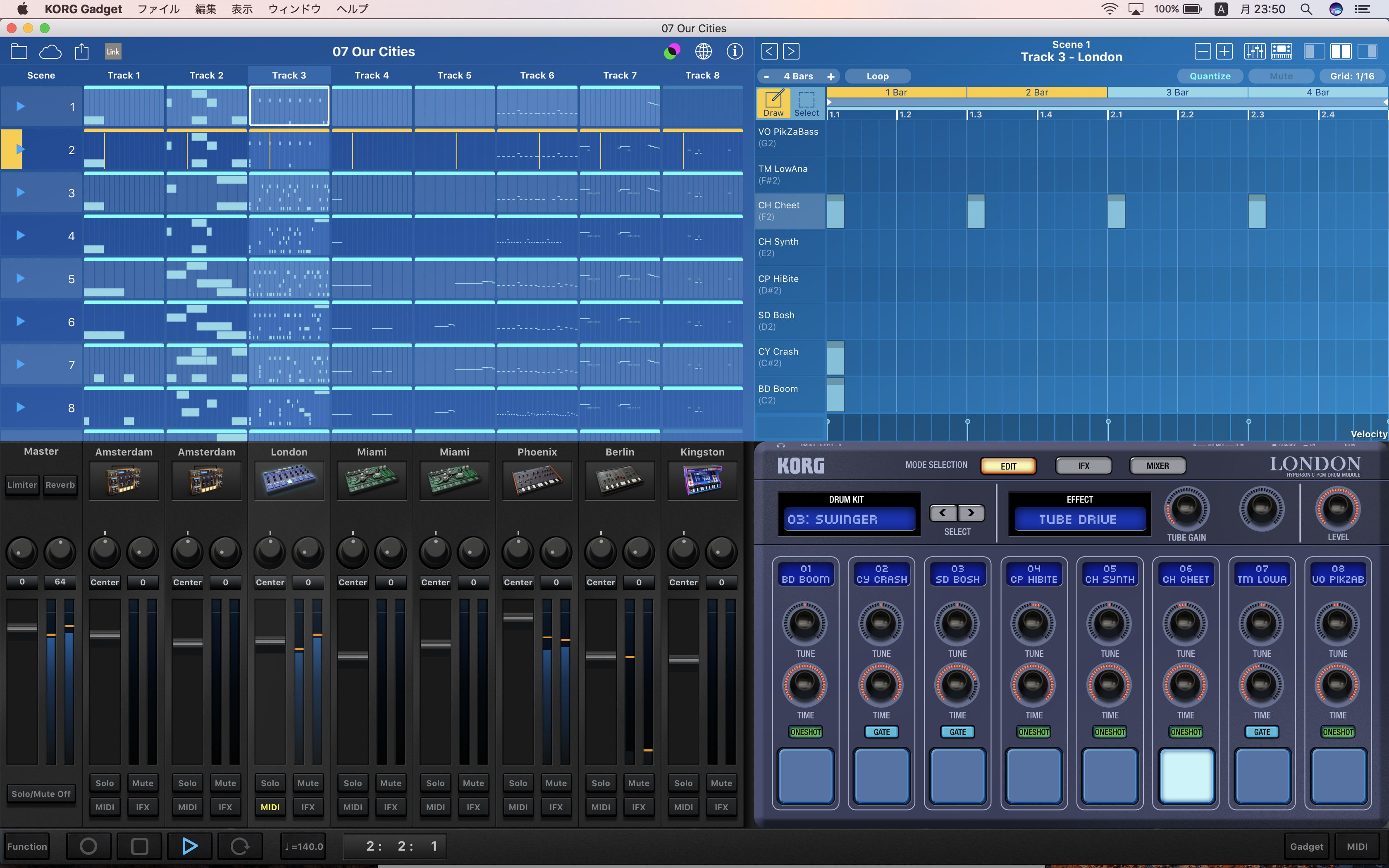Increase bar count with plus button
Image resolution: width=1389 pixels, height=868 pixels.
(x=831, y=76)
